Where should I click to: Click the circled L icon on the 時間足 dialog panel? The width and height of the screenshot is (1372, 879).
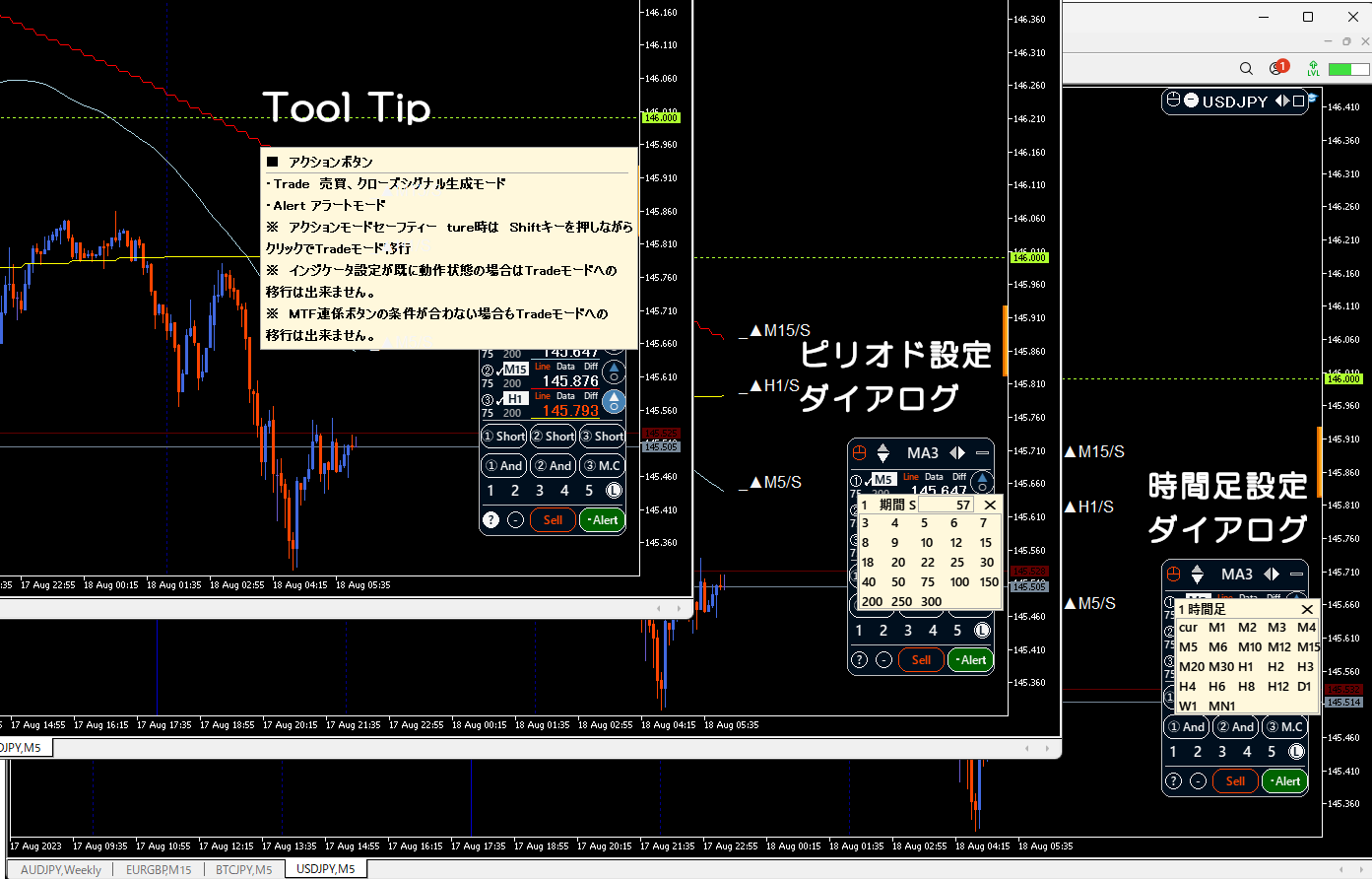point(1296,751)
